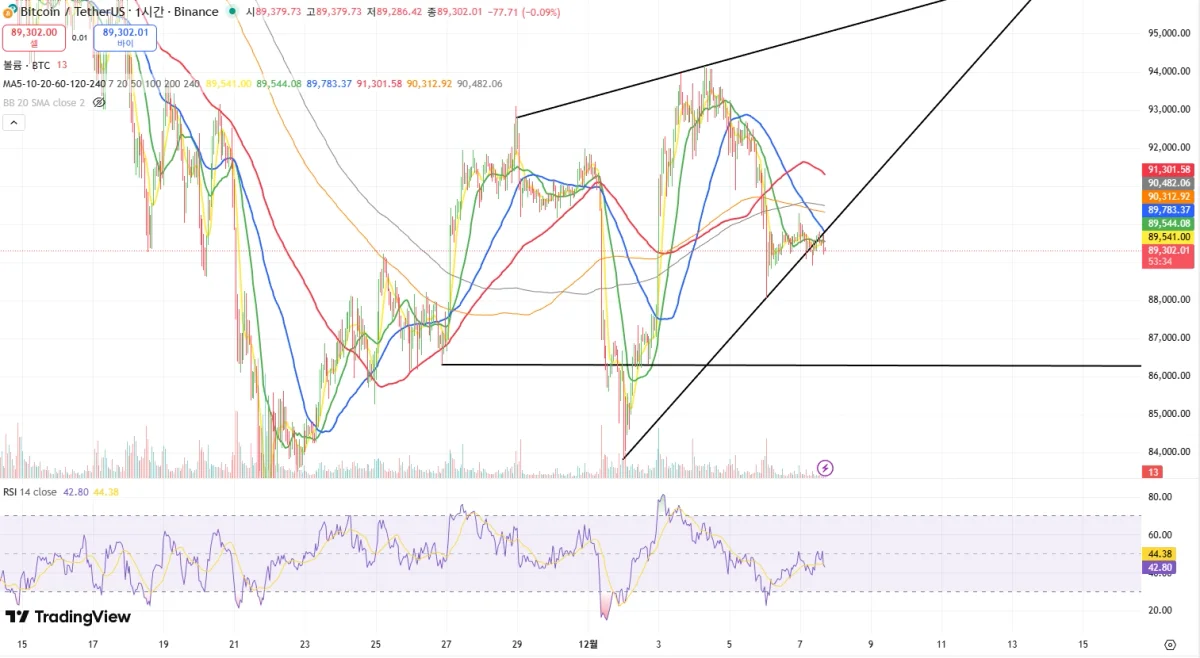Click the 89,302.00 sell button
Screen dimensions: 1200x658
[35, 38]
